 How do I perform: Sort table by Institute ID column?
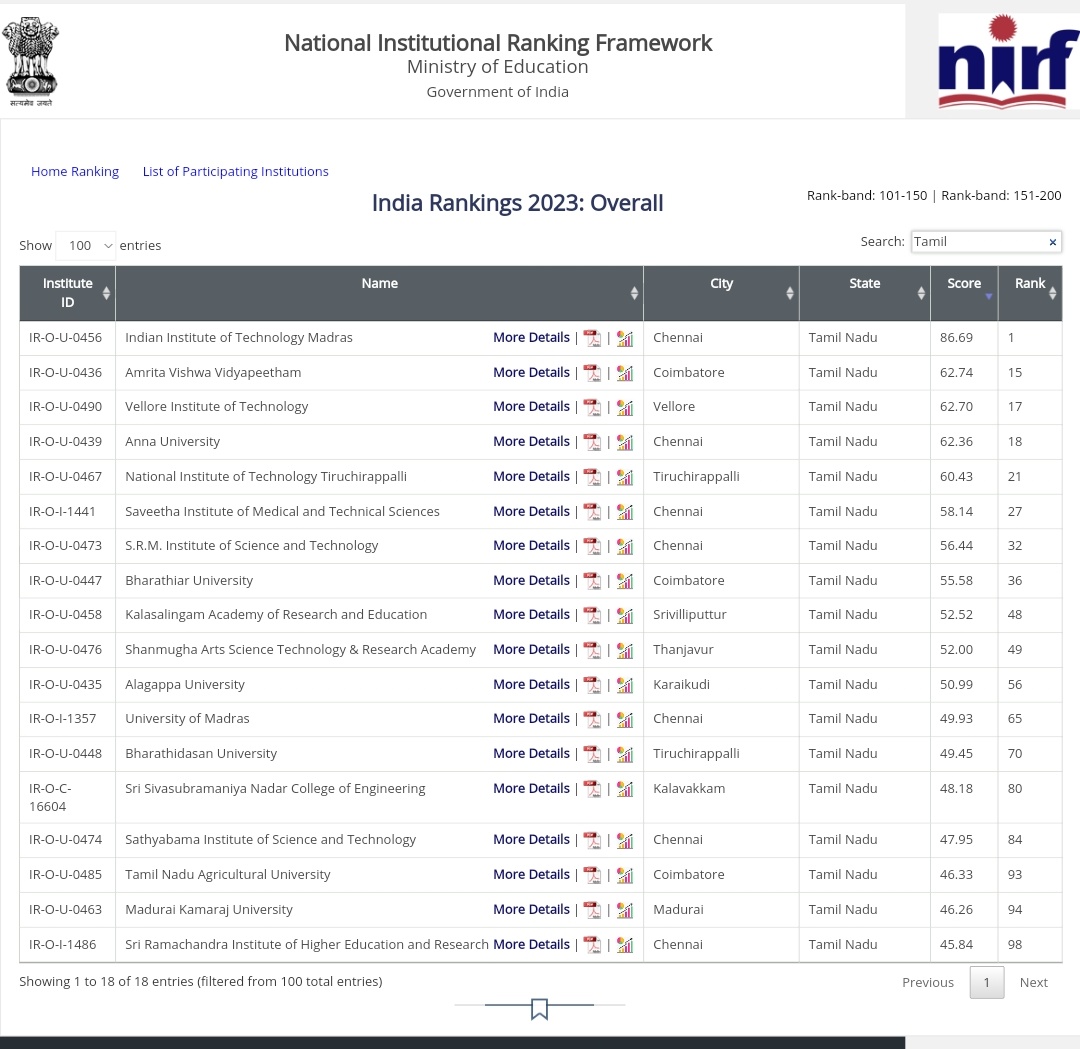(x=68, y=293)
